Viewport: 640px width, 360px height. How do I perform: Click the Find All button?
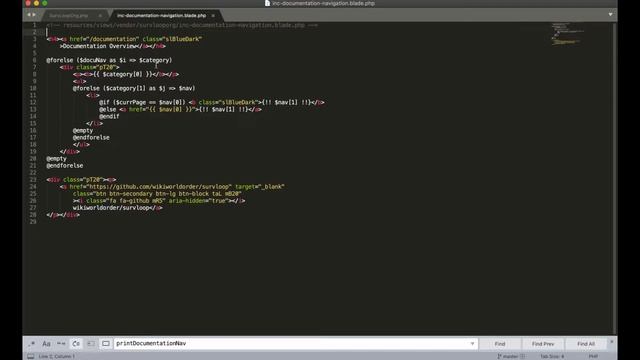tap(586, 344)
